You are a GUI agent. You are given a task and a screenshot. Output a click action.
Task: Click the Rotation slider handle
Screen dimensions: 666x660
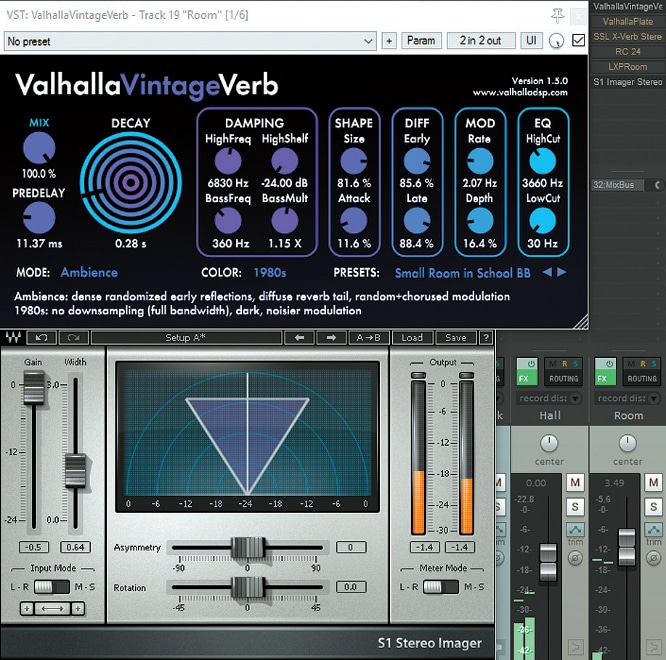click(x=248, y=587)
